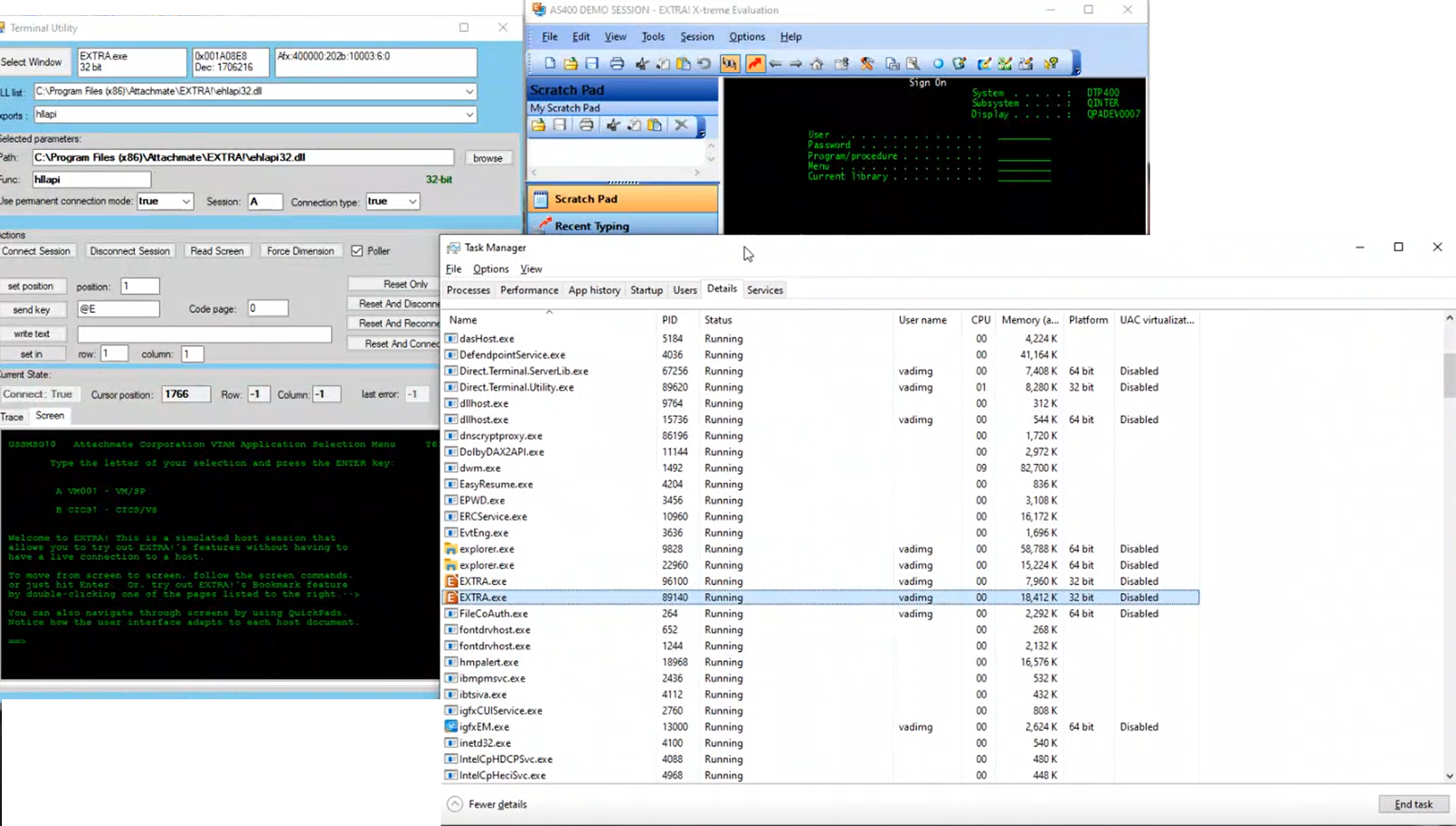Click the highlighted connect icon in EXTRA! toolbar
Image resolution: width=1456 pixels, height=826 pixels.
click(730, 63)
